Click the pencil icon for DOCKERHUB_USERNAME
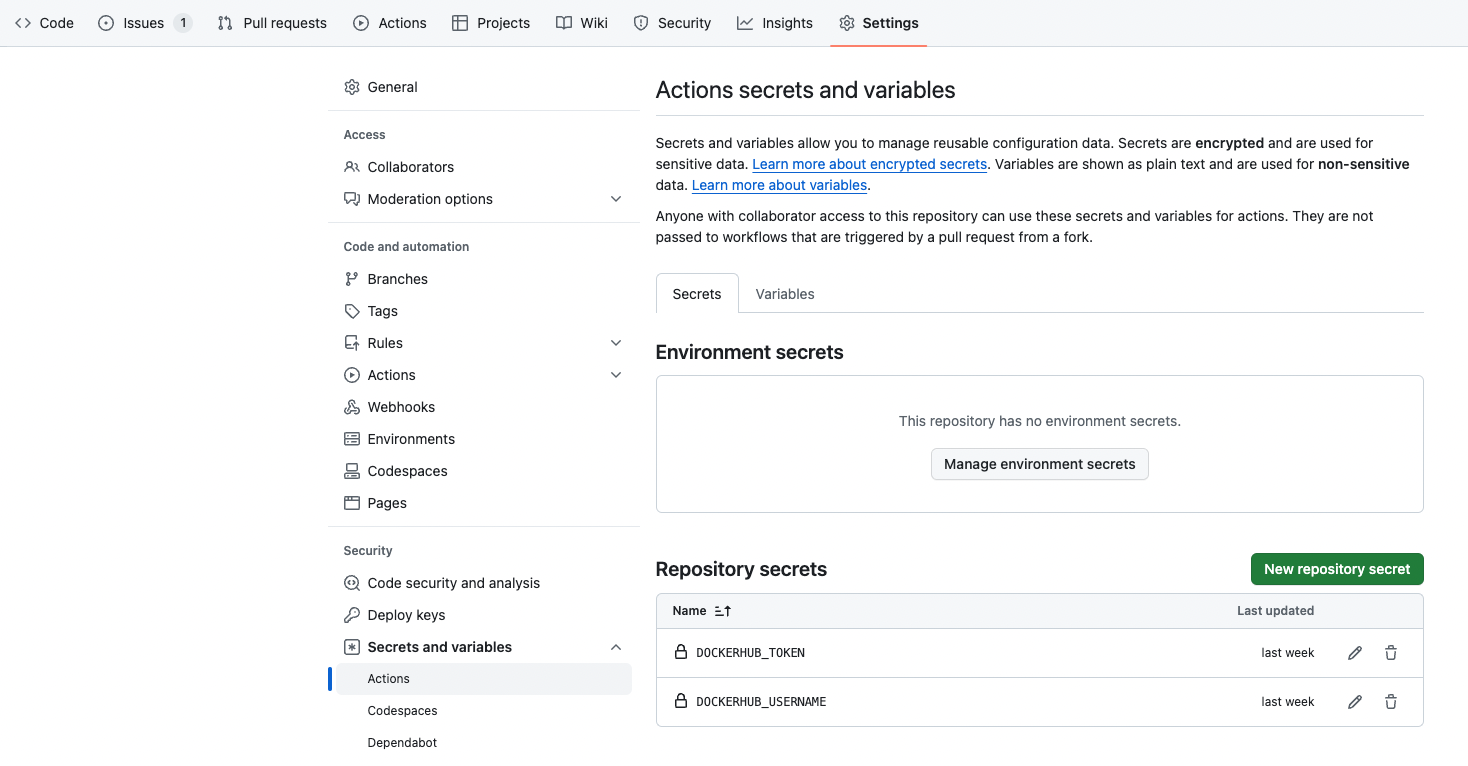 1355,702
